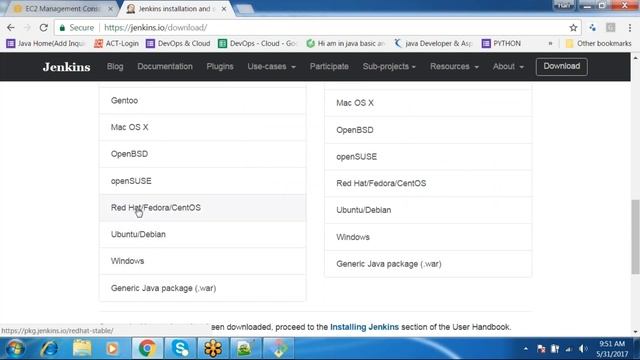Bookmark page with the star icon
The image size is (640, 360).
tap(573, 28)
